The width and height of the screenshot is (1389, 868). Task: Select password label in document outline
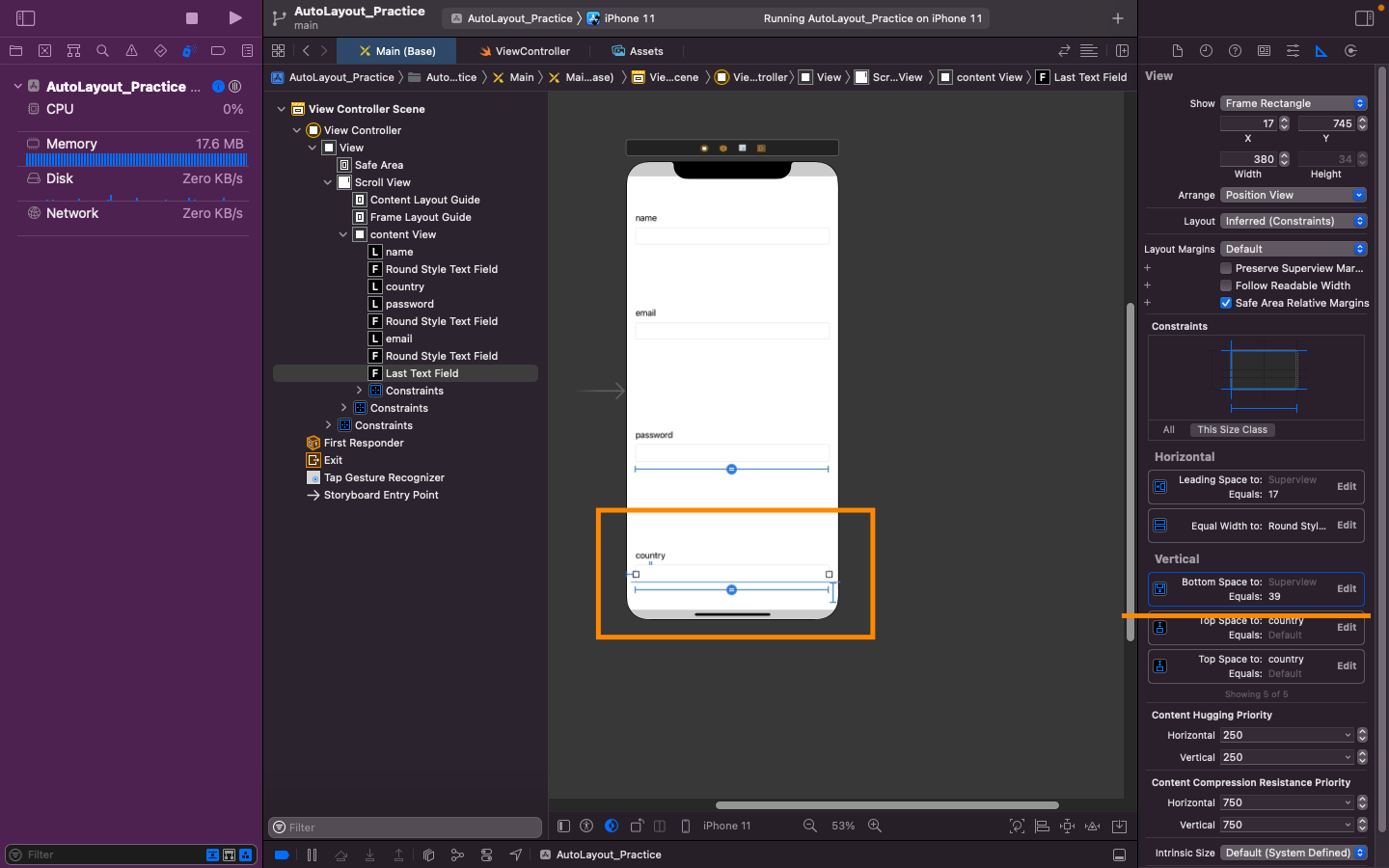tap(410, 304)
